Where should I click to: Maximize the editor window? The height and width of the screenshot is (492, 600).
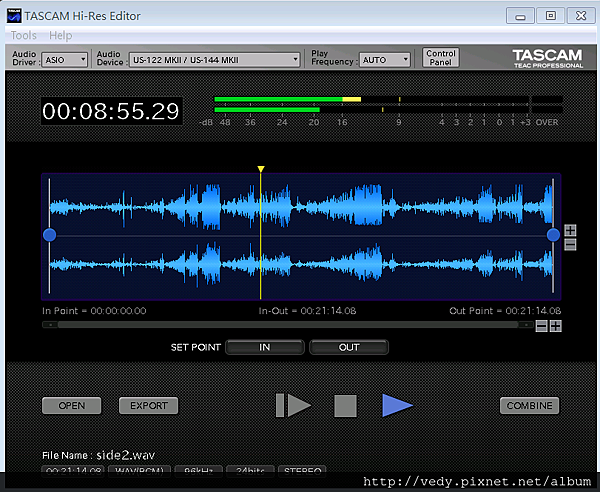(x=551, y=16)
